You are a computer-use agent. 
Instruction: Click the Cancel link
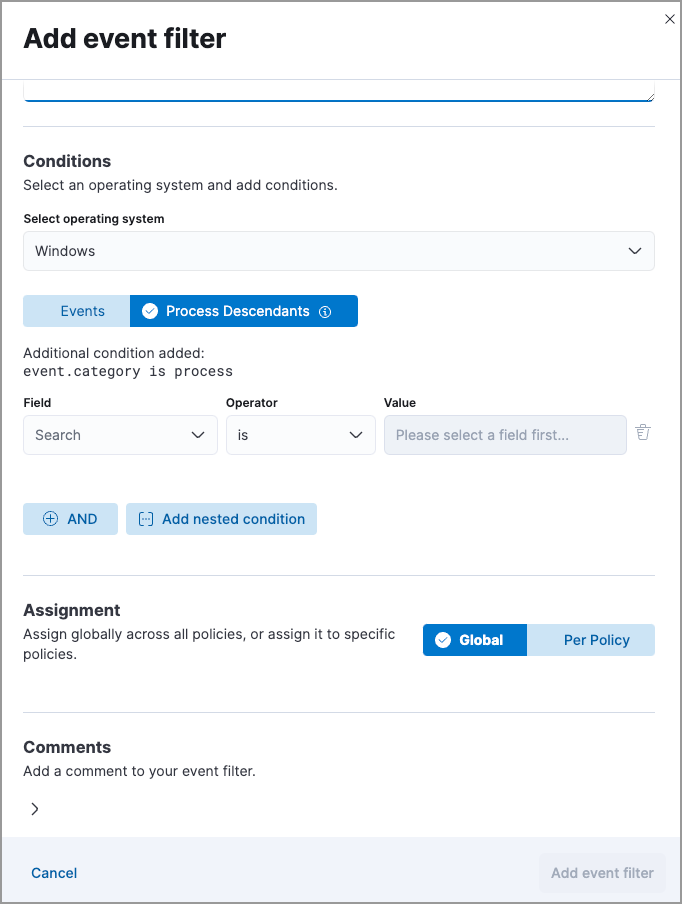pos(53,872)
